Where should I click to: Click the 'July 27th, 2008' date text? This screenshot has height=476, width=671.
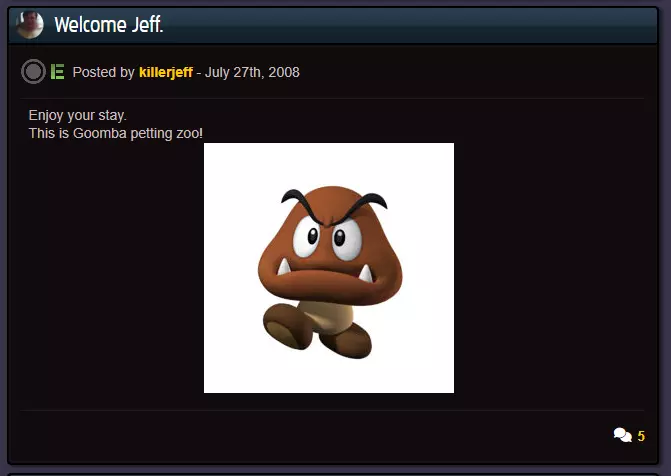[x=252, y=72]
